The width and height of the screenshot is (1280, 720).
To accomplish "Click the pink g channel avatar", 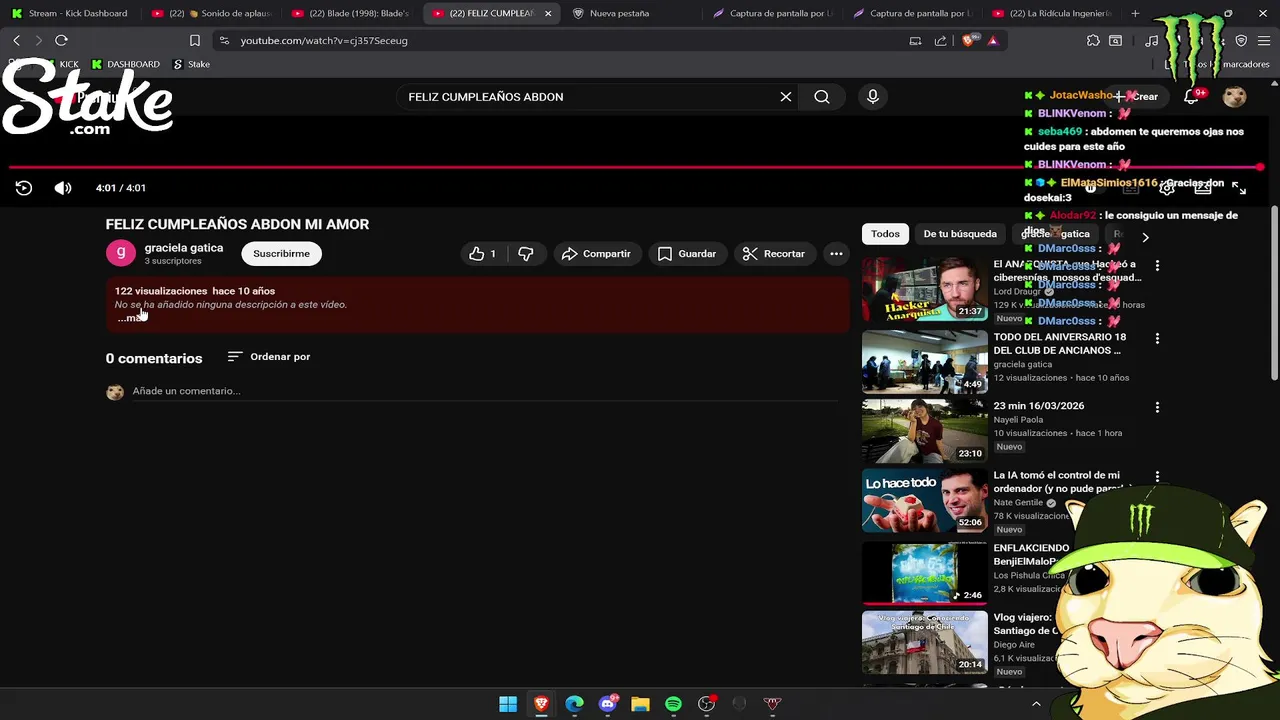I will tap(121, 253).
